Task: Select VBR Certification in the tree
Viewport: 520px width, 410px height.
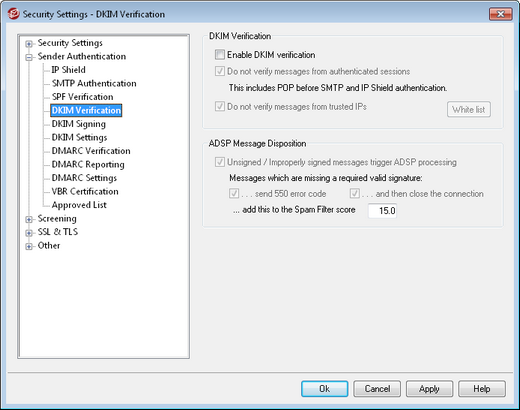Action: (85, 191)
